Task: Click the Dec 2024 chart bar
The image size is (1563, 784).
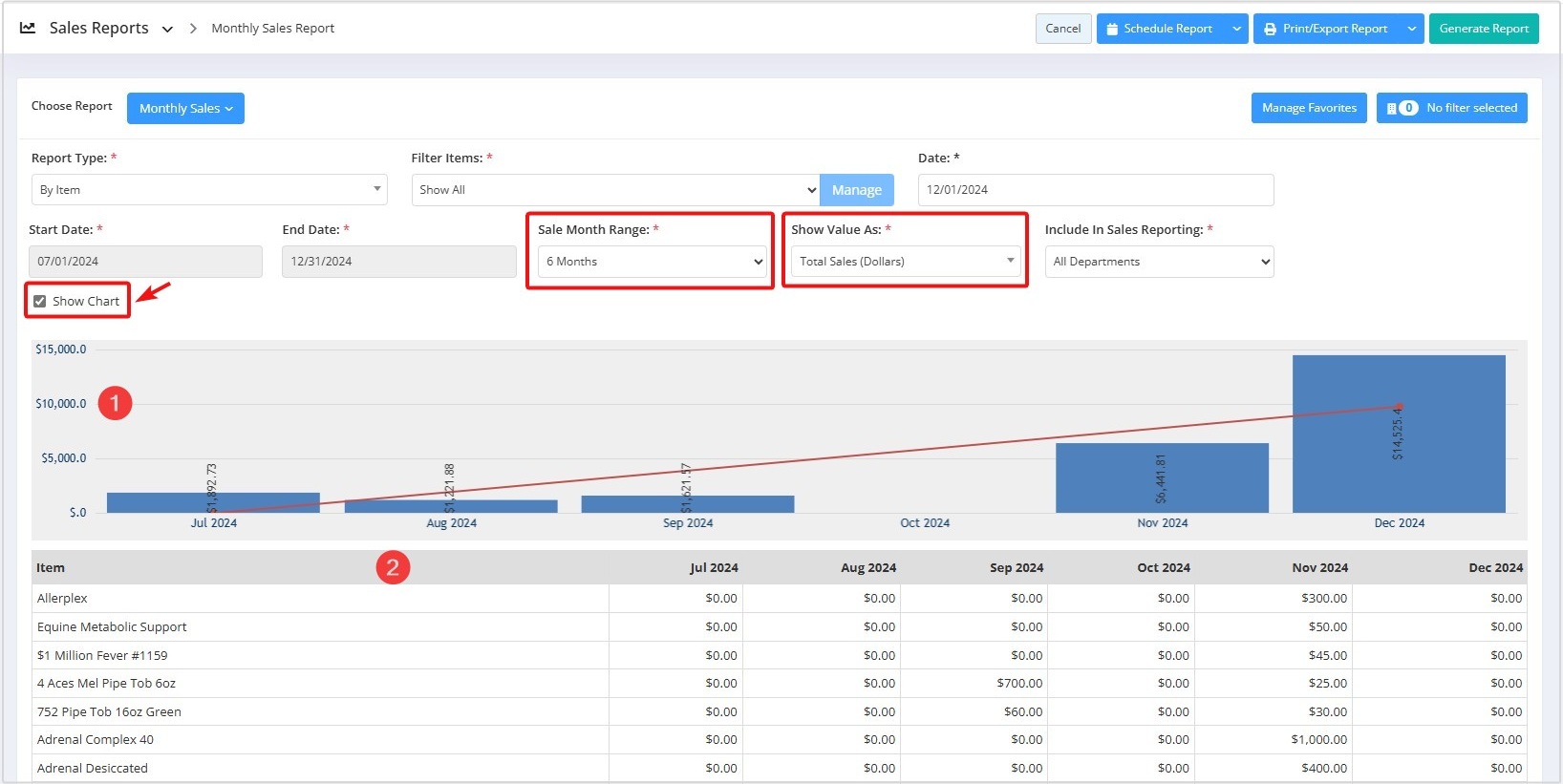Action: pyautogui.click(x=1399, y=434)
